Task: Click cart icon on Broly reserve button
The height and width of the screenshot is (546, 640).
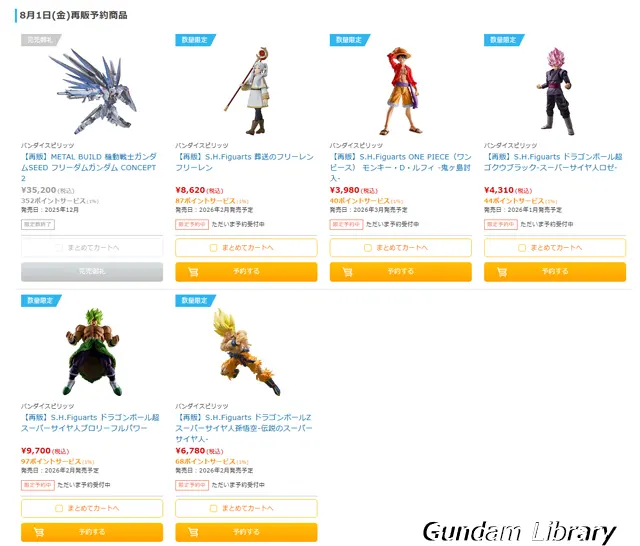Action: coord(39,532)
